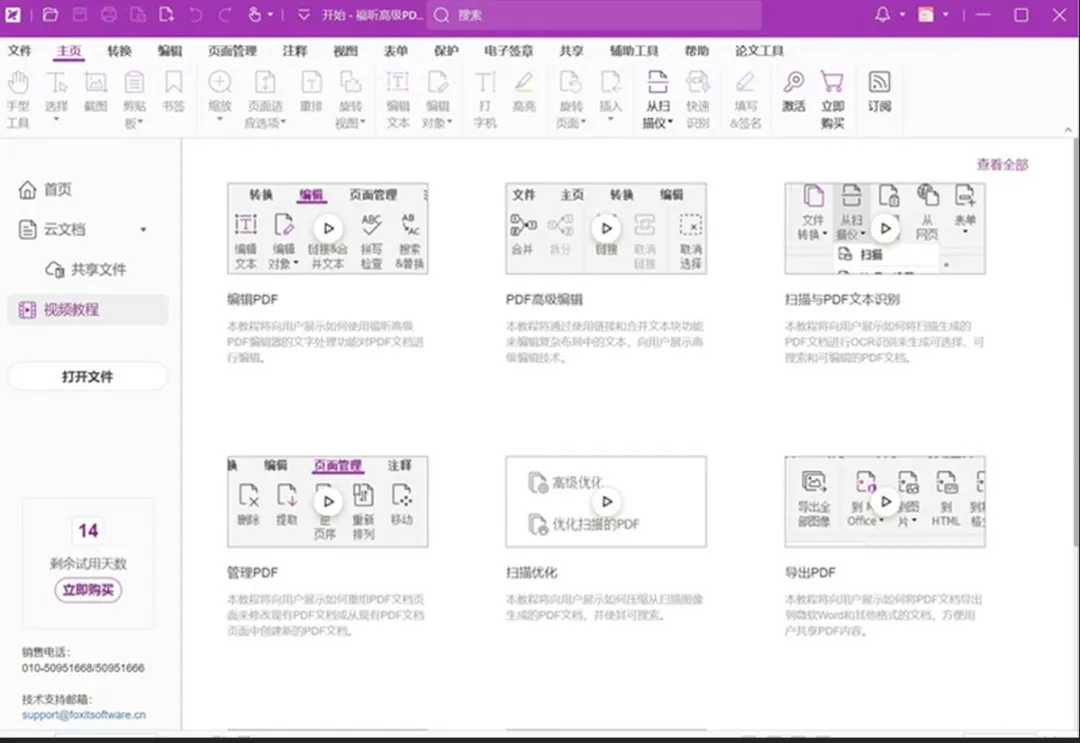Switch to the Convert (转换) tab
The height and width of the screenshot is (743, 1080).
(x=119, y=50)
